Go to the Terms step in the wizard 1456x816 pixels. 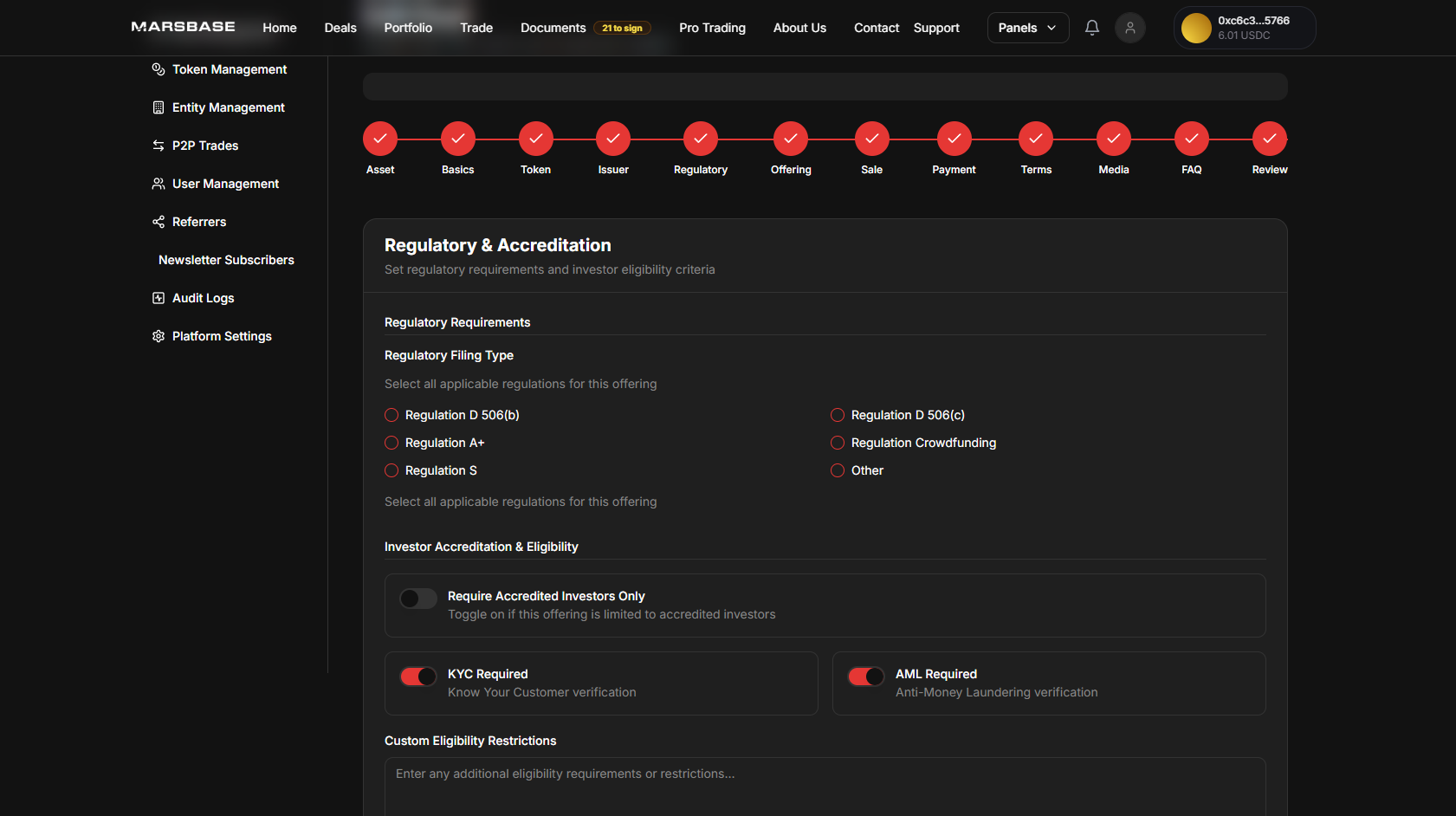[x=1036, y=138]
